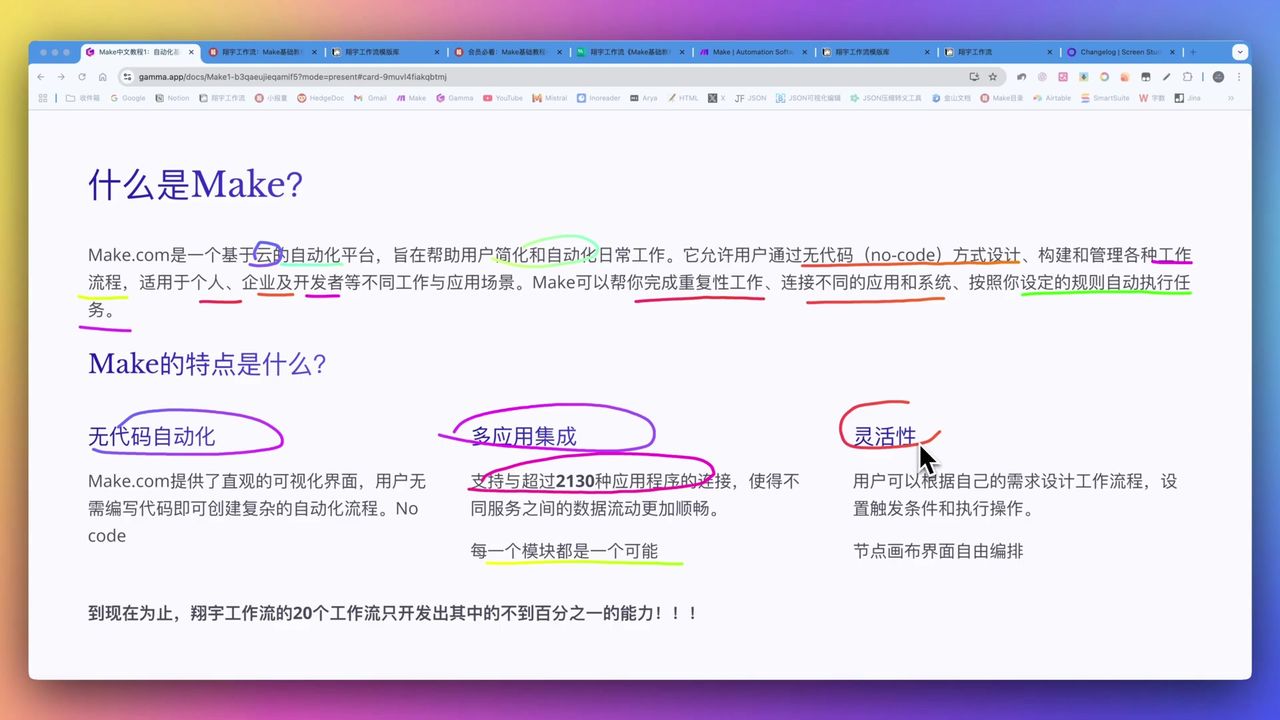The height and width of the screenshot is (720, 1280).
Task: Toggle the side panel icon
Action: pos(1187,76)
